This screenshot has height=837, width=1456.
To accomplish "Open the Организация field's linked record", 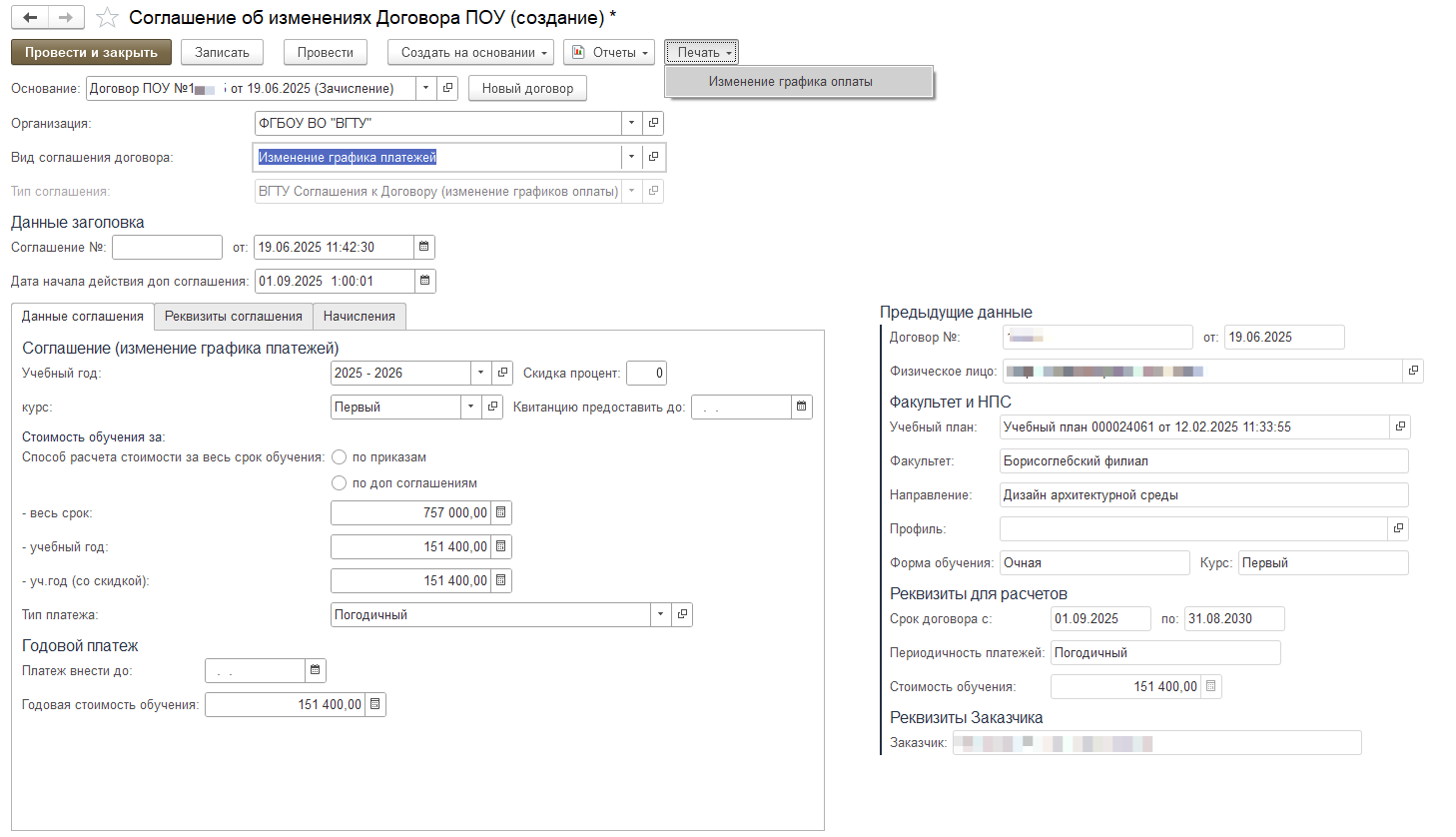I will [x=653, y=123].
